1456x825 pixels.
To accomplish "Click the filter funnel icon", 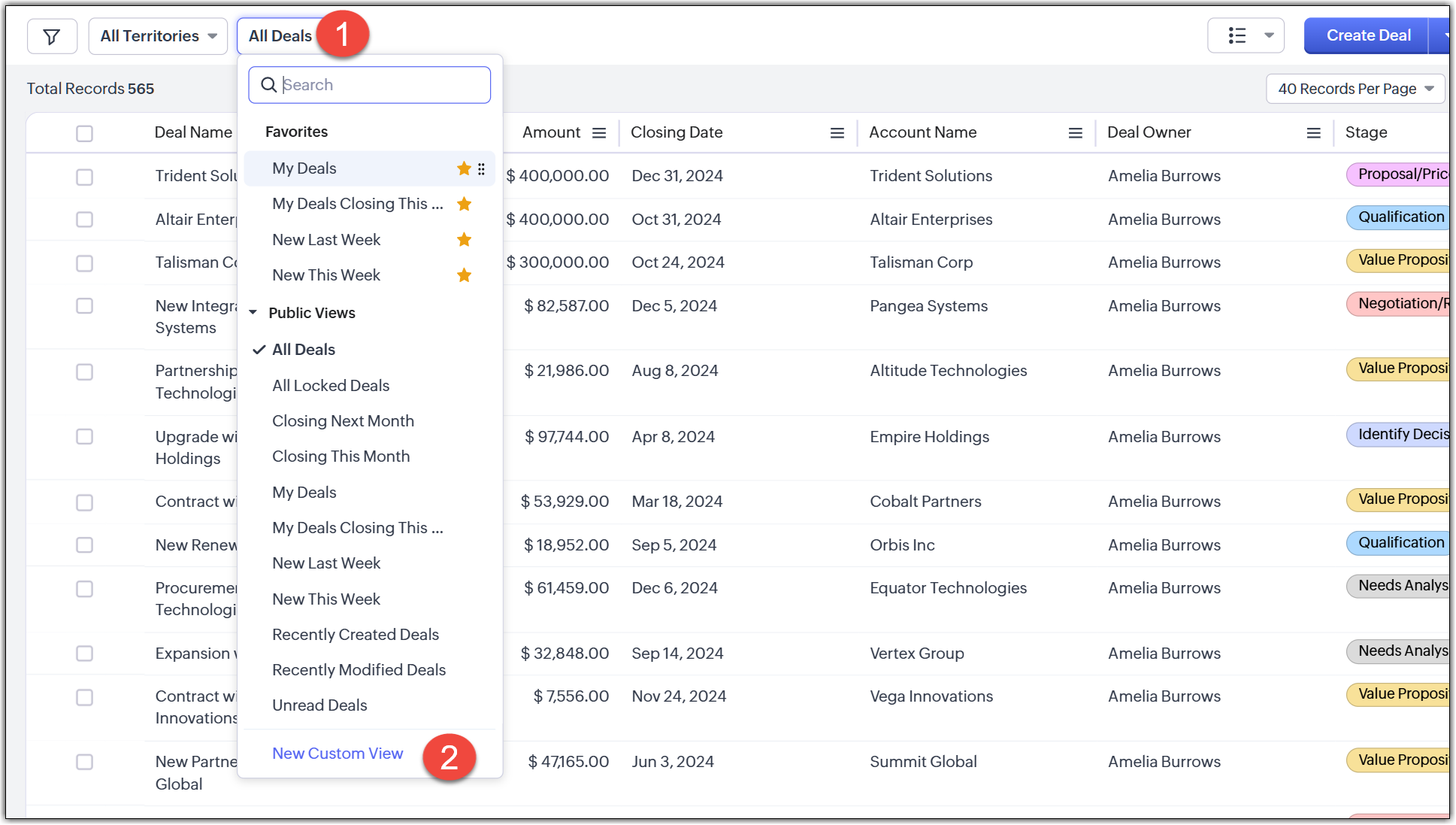I will [52, 36].
